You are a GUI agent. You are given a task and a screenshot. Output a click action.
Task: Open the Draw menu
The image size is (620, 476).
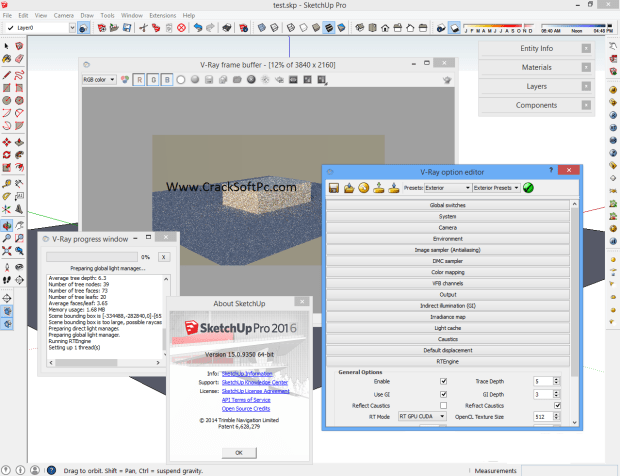pyautogui.click(x=87, y=15)
